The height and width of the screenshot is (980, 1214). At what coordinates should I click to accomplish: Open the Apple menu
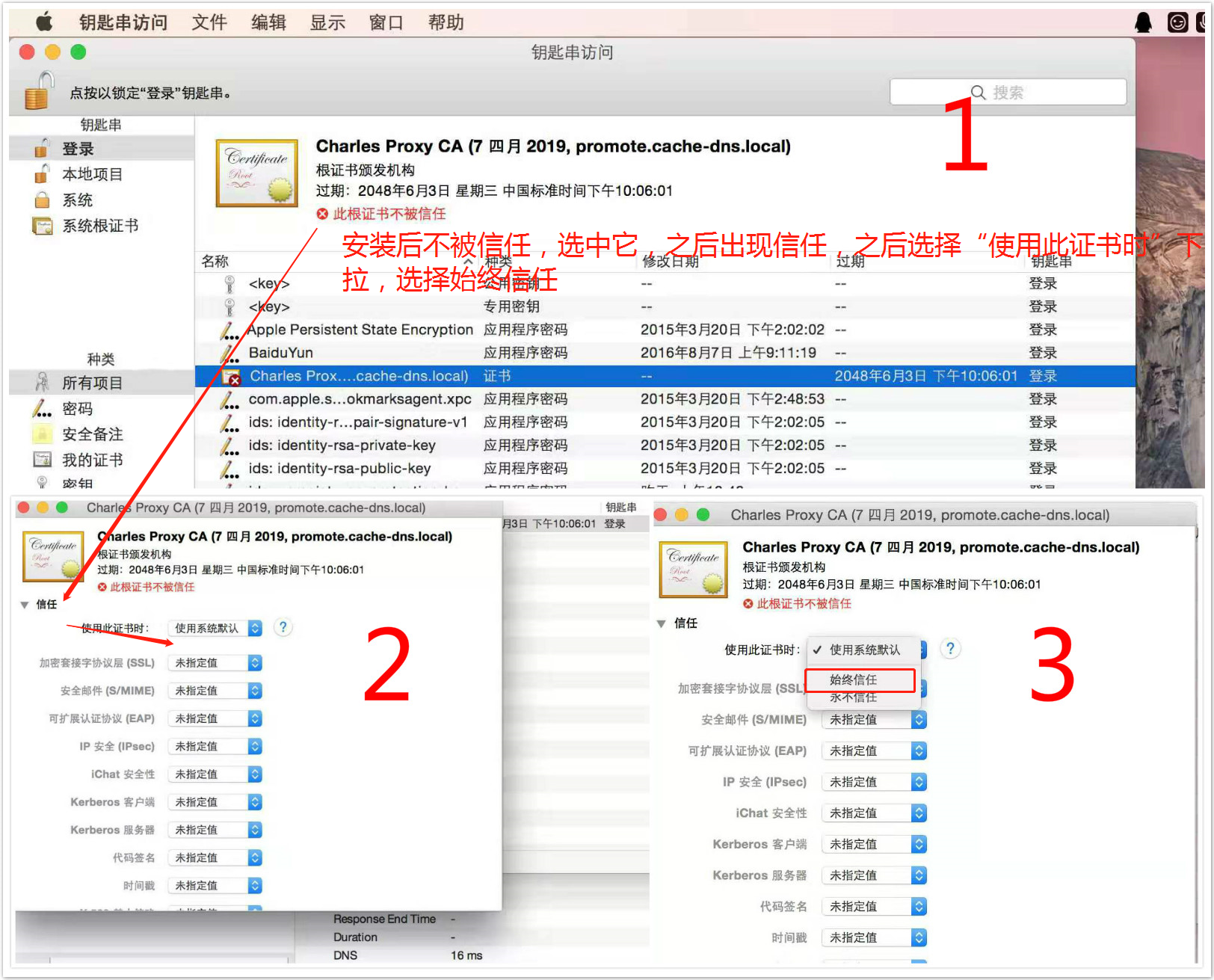click(x=45, y=22)
